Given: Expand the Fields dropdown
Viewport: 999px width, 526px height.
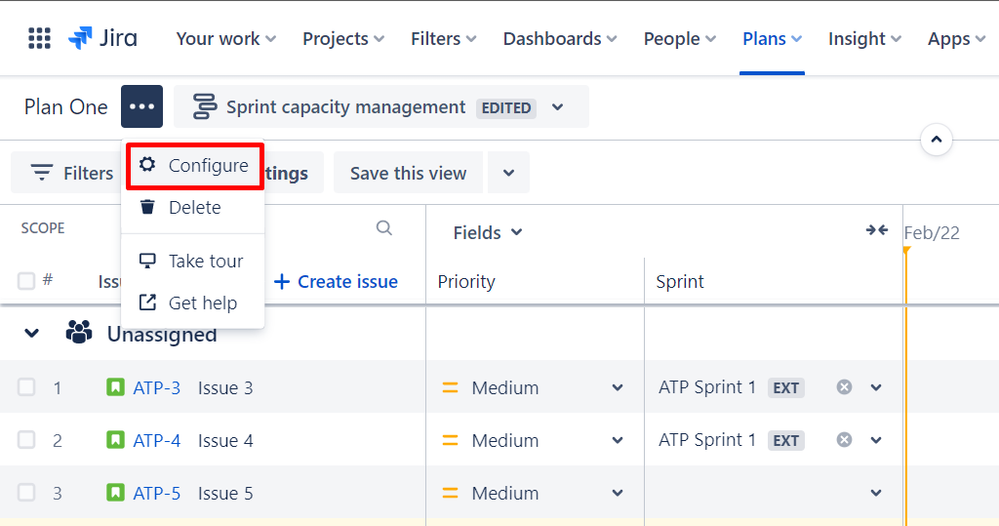Looking at the screenshot, I should click(488, 232).
